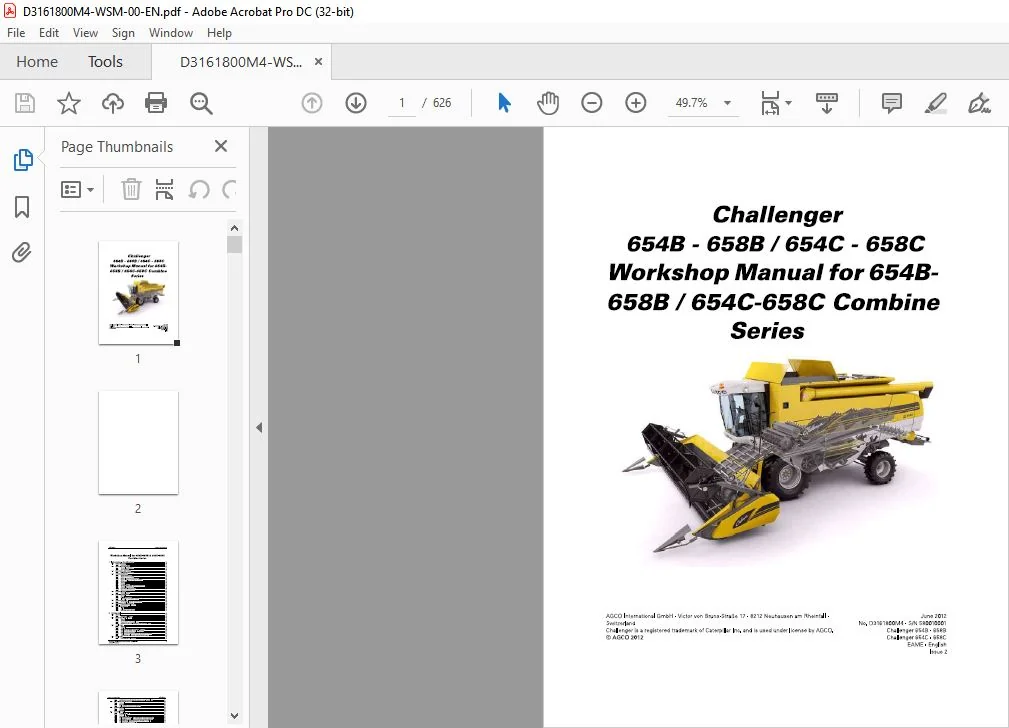This screenshot has height=728, width=1009.
Task: Add document to Starred with star icon
Action: click(69, 103)
